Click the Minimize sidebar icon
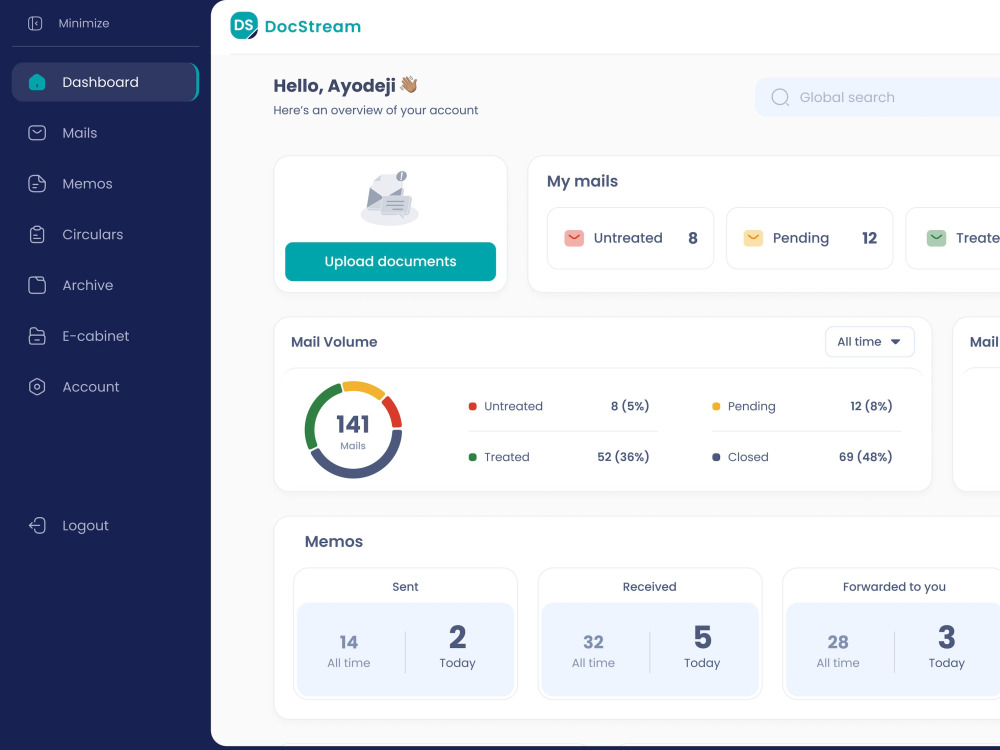Image resolution: width=1000 pixels, height=750 pixels. (35, 24)
